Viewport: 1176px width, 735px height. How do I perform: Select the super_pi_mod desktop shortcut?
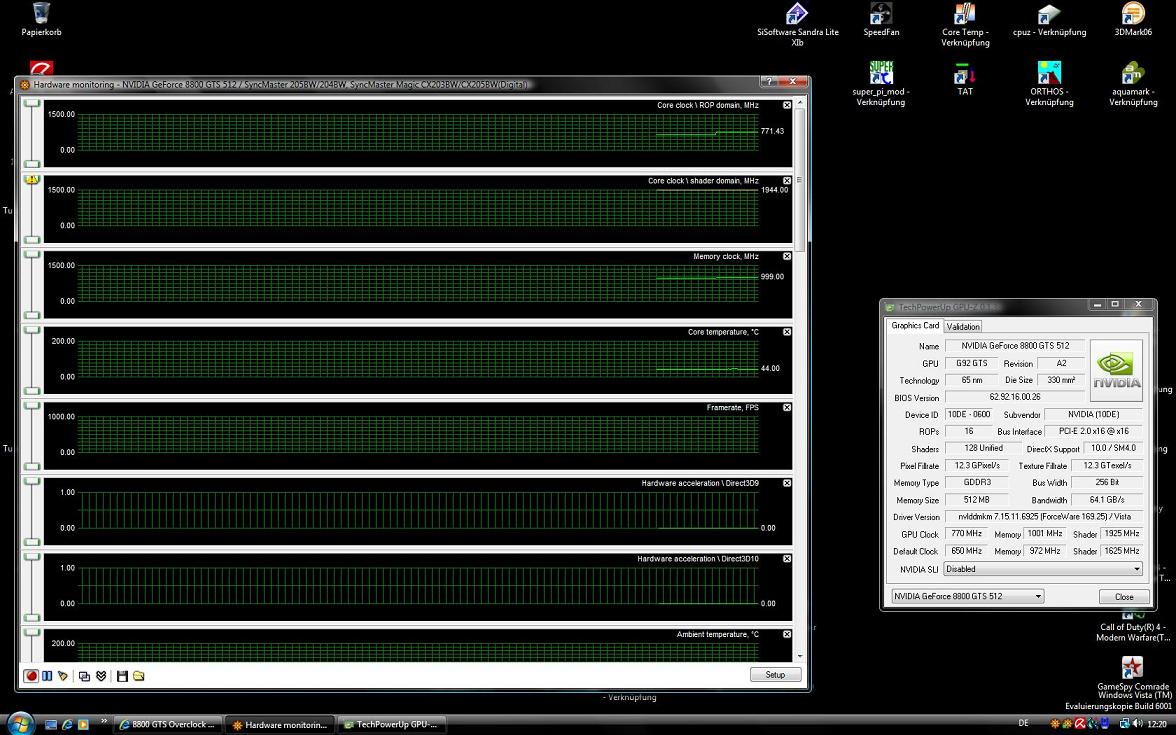(880, 84)
